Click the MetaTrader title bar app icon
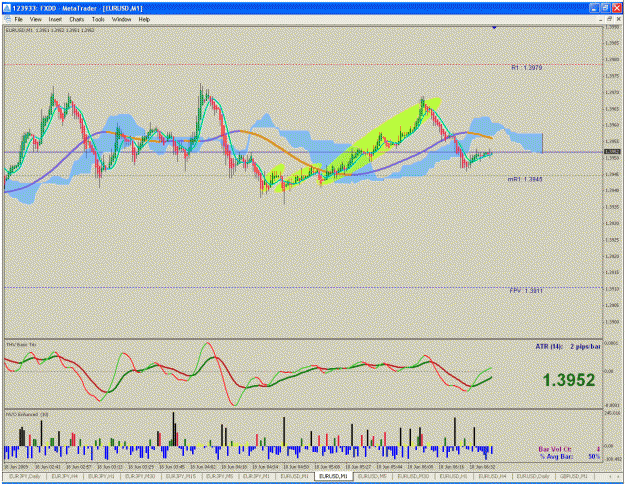This screenshot has width=625, height=484. (7, 8)
